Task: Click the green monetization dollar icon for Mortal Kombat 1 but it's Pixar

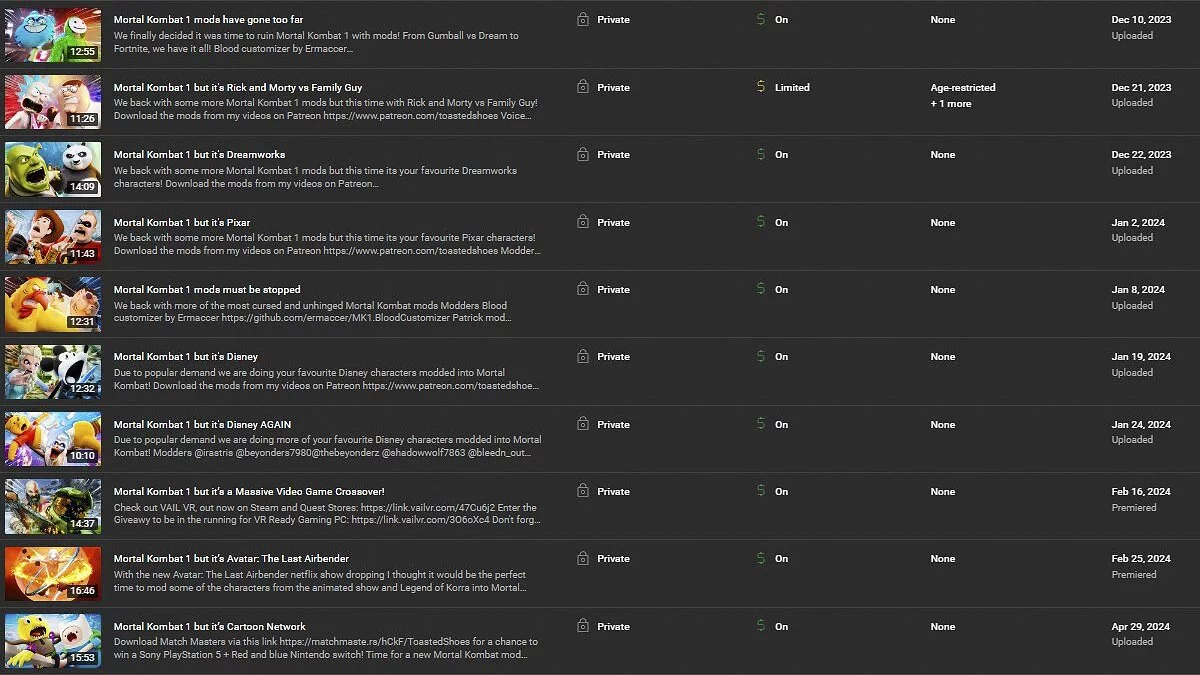Action: tap(761, 222)
